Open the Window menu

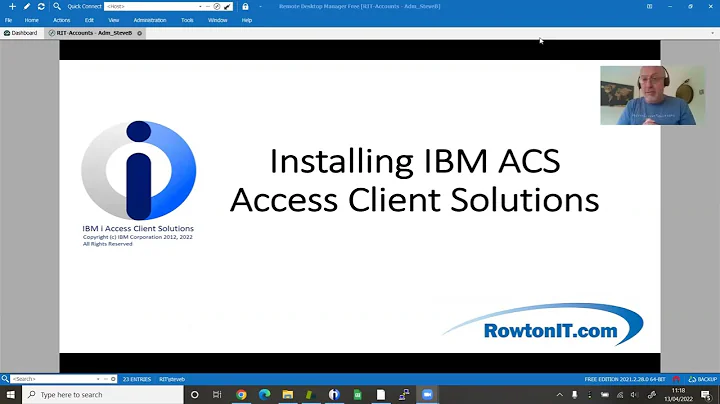pyautogui.click(x=217, y=20)
